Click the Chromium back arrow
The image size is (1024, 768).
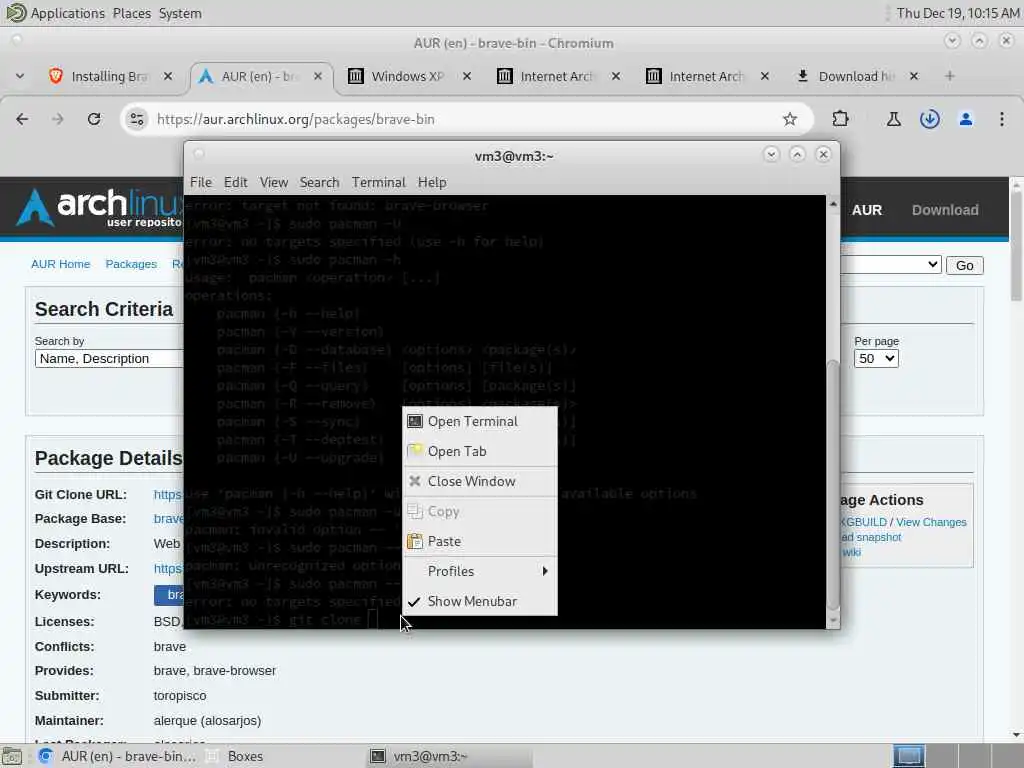(x=22, y=119)
